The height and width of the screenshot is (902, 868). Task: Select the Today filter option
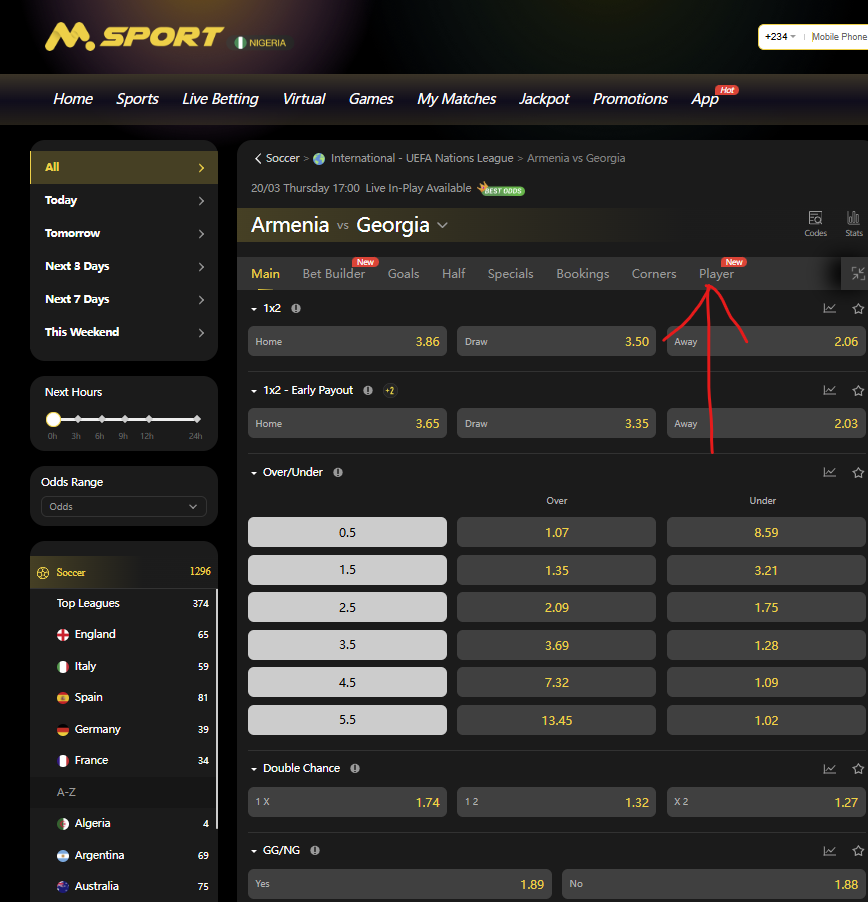[124, 200]
